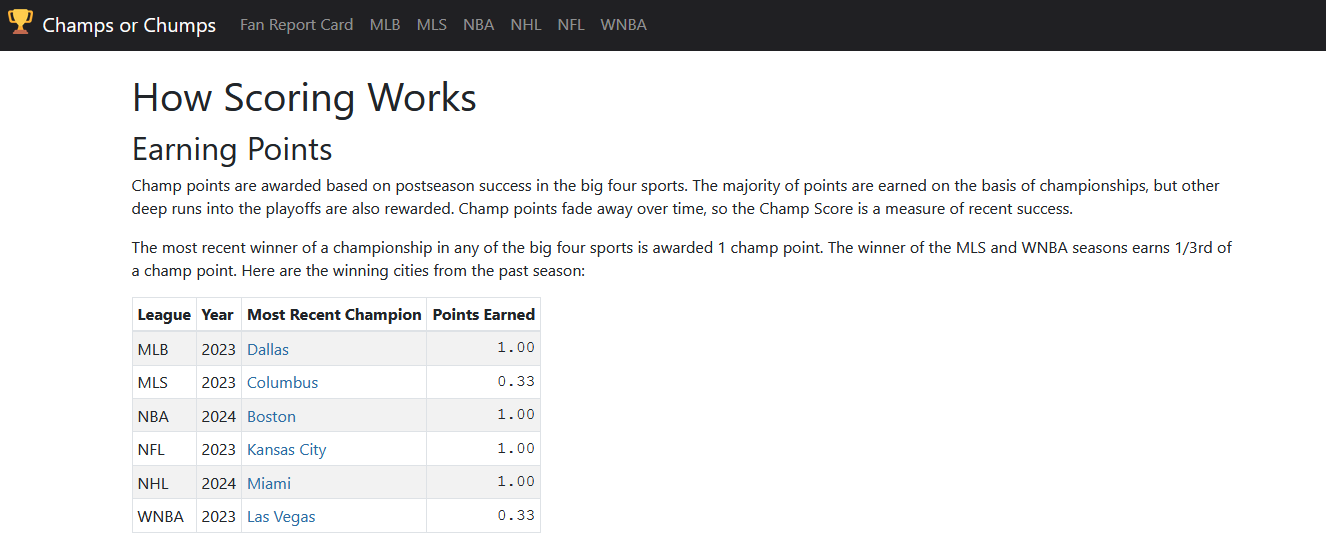Select the Most Recent Champion column header
This screenshot has width=1326, height=537.
click(334, 315)
